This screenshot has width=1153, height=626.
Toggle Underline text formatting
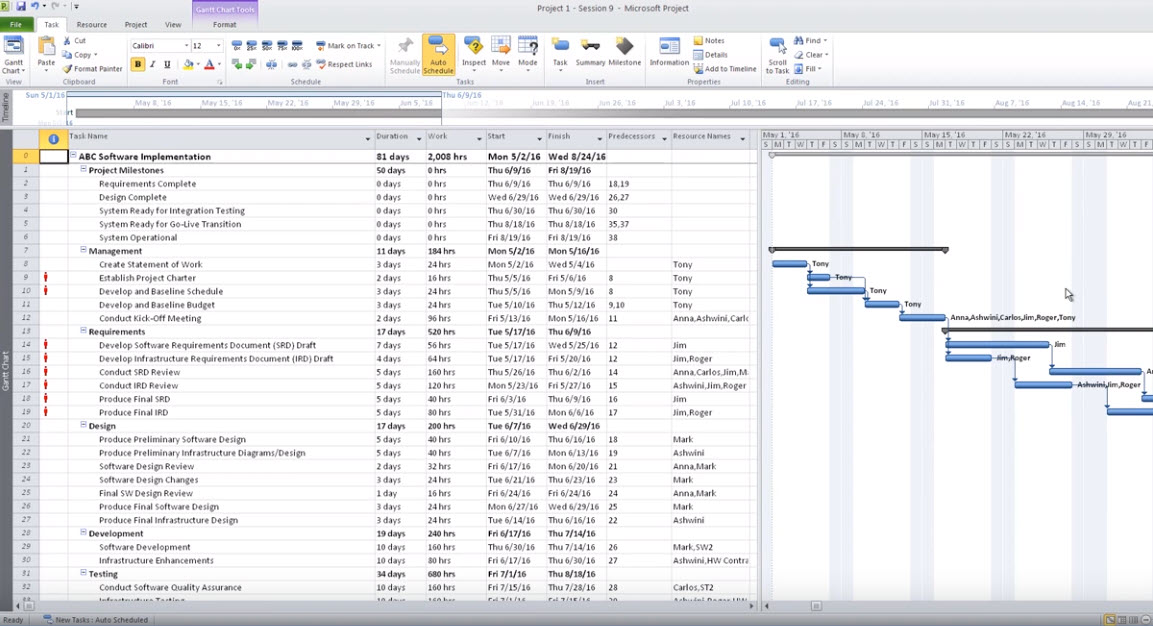click(x=167, y=65)
